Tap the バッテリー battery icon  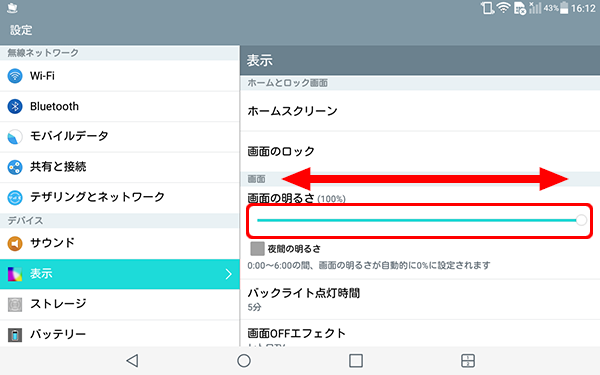(x=15, y=335)
